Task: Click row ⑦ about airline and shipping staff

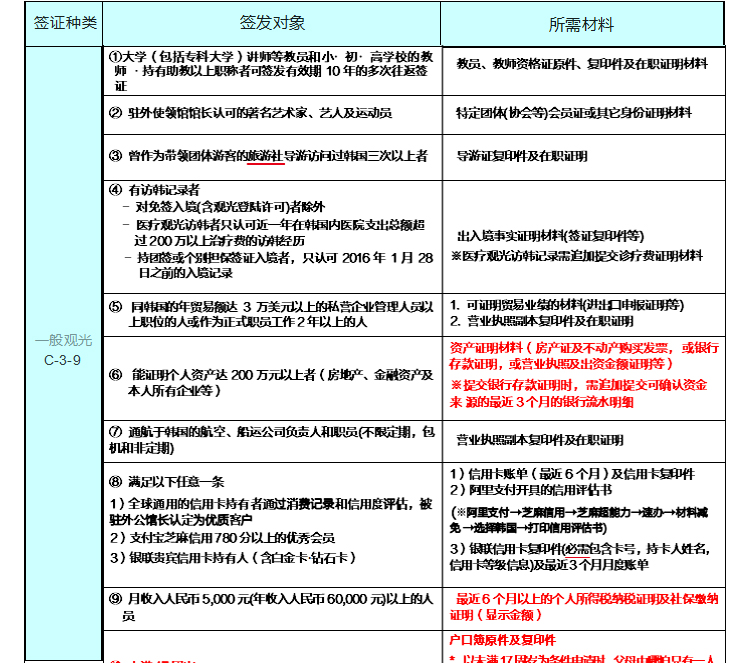Action: (x=272, y=437)
